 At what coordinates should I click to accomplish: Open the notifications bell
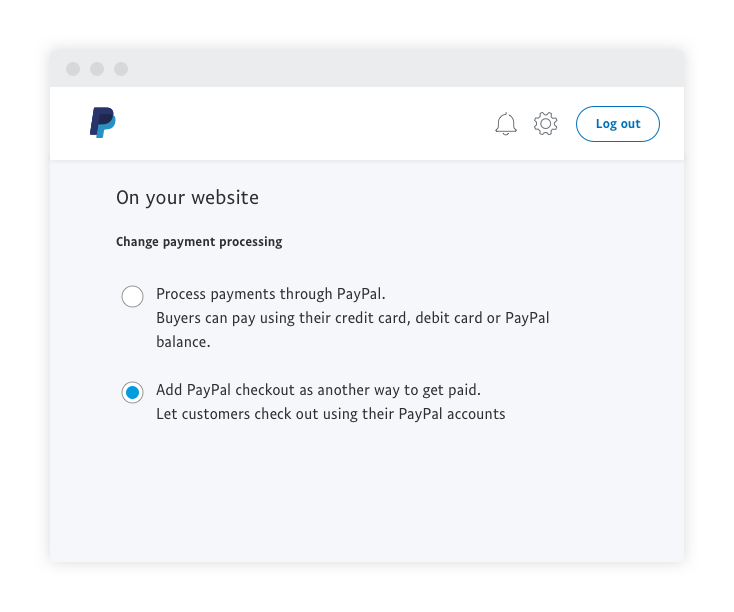coord(506,124)
